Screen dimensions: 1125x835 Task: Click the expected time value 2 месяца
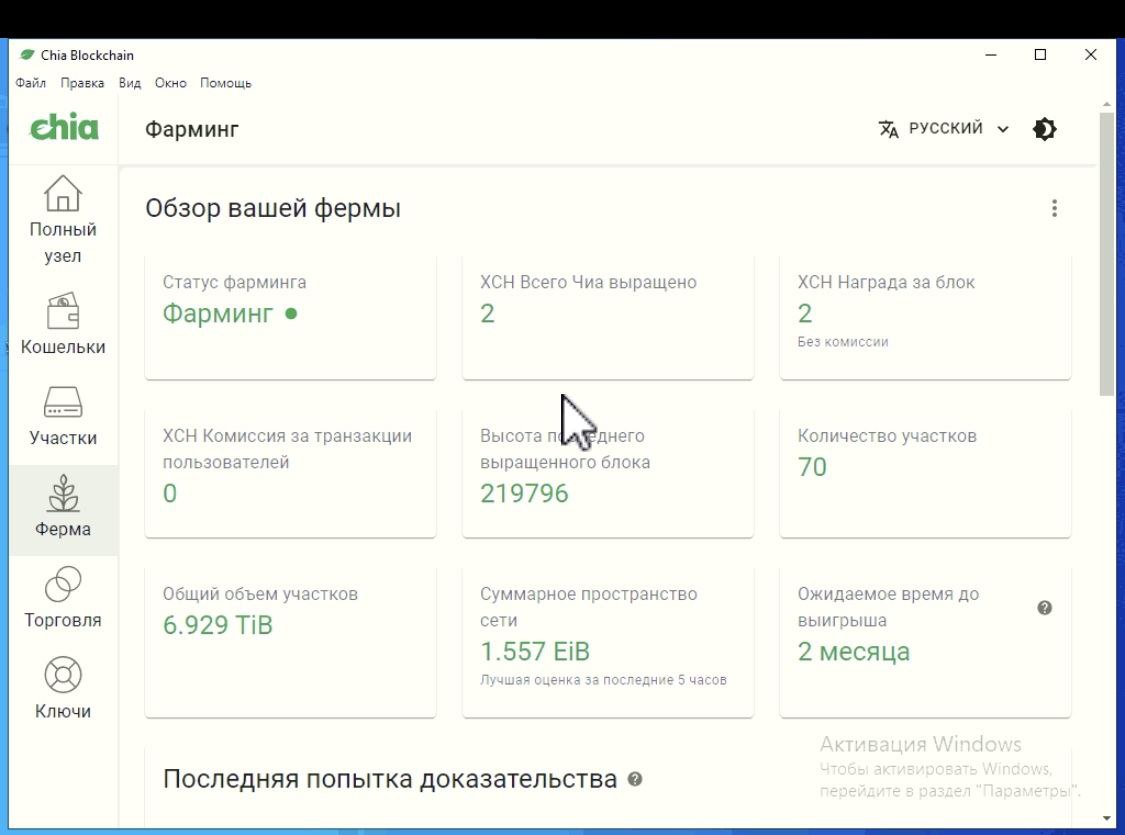coord(854,651)
